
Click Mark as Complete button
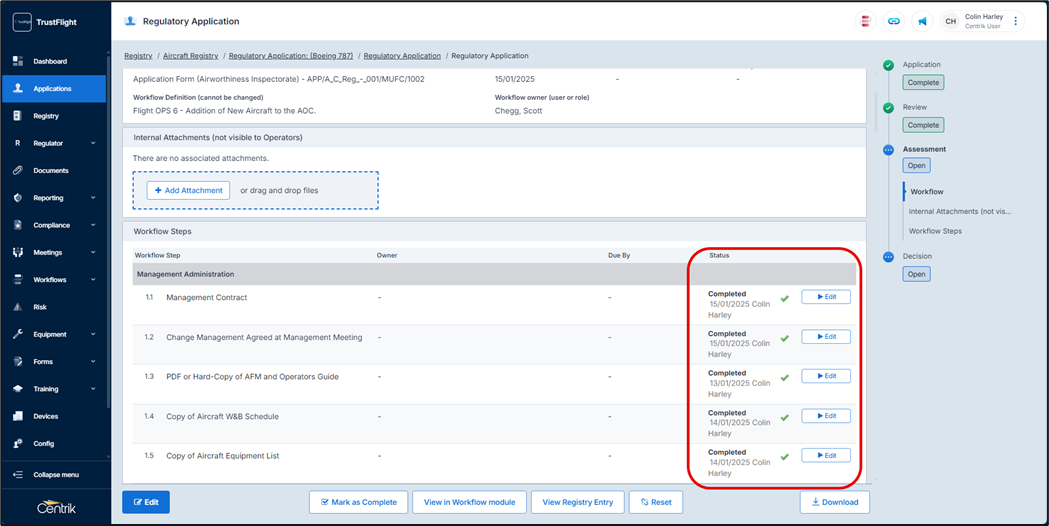tap(359, 502)
